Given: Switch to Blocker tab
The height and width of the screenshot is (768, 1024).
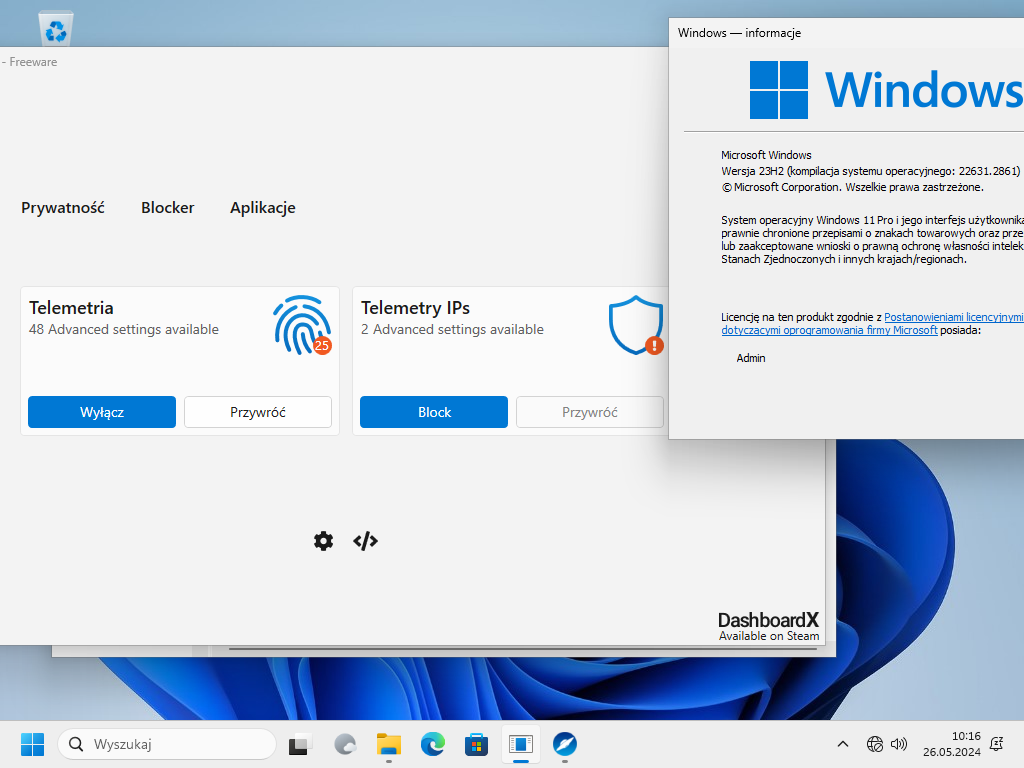Looking at the screenshot, I should pyautogui.click(x=168, y=208).
